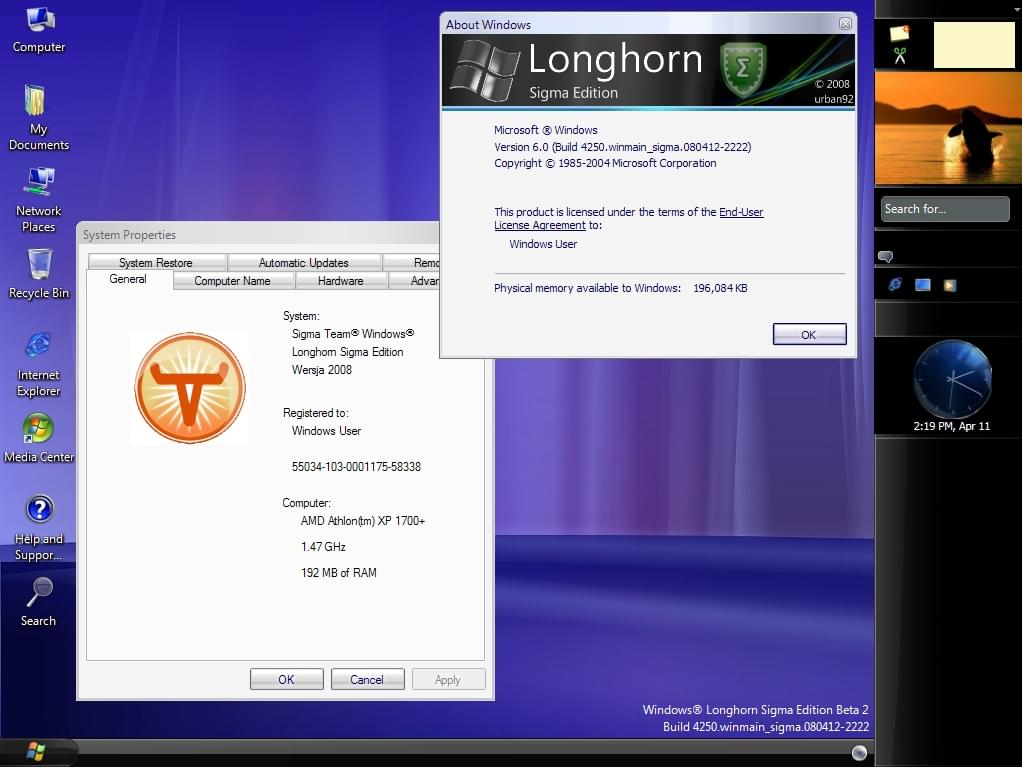Click the speech bubble icon in the sidebar

tap(885, 256)
